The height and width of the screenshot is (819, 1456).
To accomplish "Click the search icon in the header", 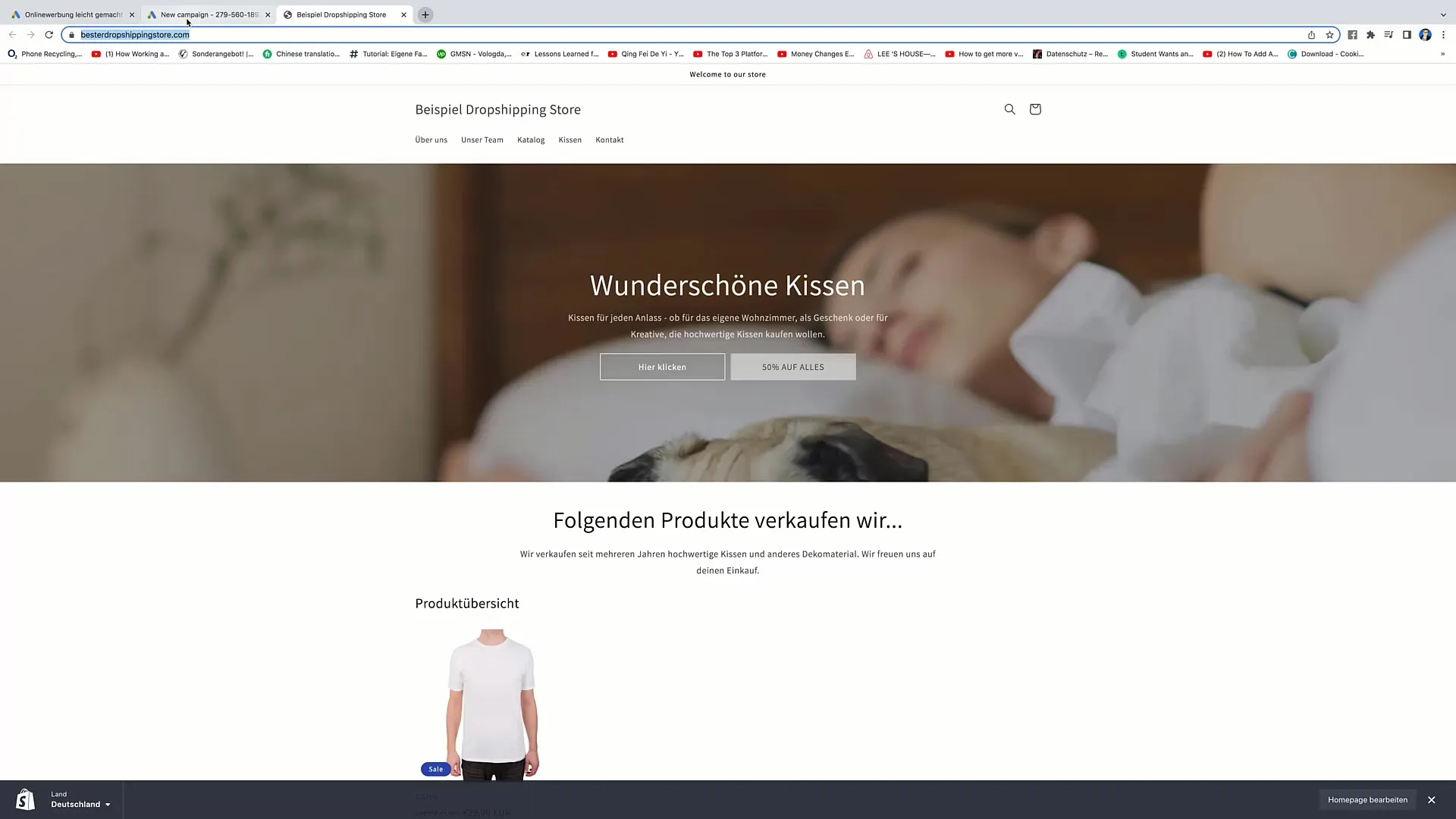I will tap(1010, 108).
